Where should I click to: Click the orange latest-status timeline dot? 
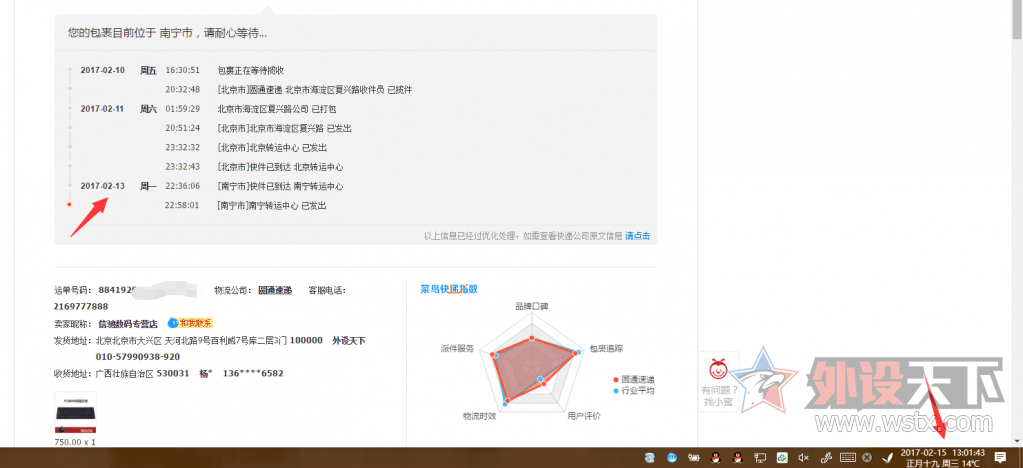69,205
